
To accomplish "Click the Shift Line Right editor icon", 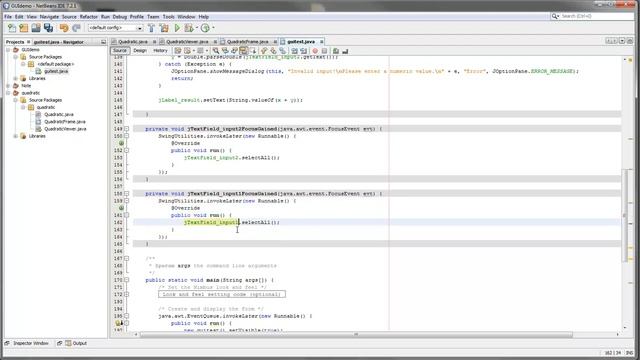I will [304, 51].
